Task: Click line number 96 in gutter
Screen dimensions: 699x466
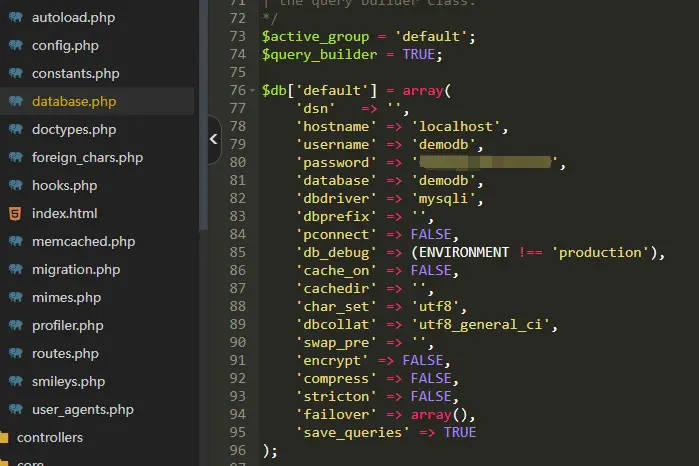Action: click(238, 450)
